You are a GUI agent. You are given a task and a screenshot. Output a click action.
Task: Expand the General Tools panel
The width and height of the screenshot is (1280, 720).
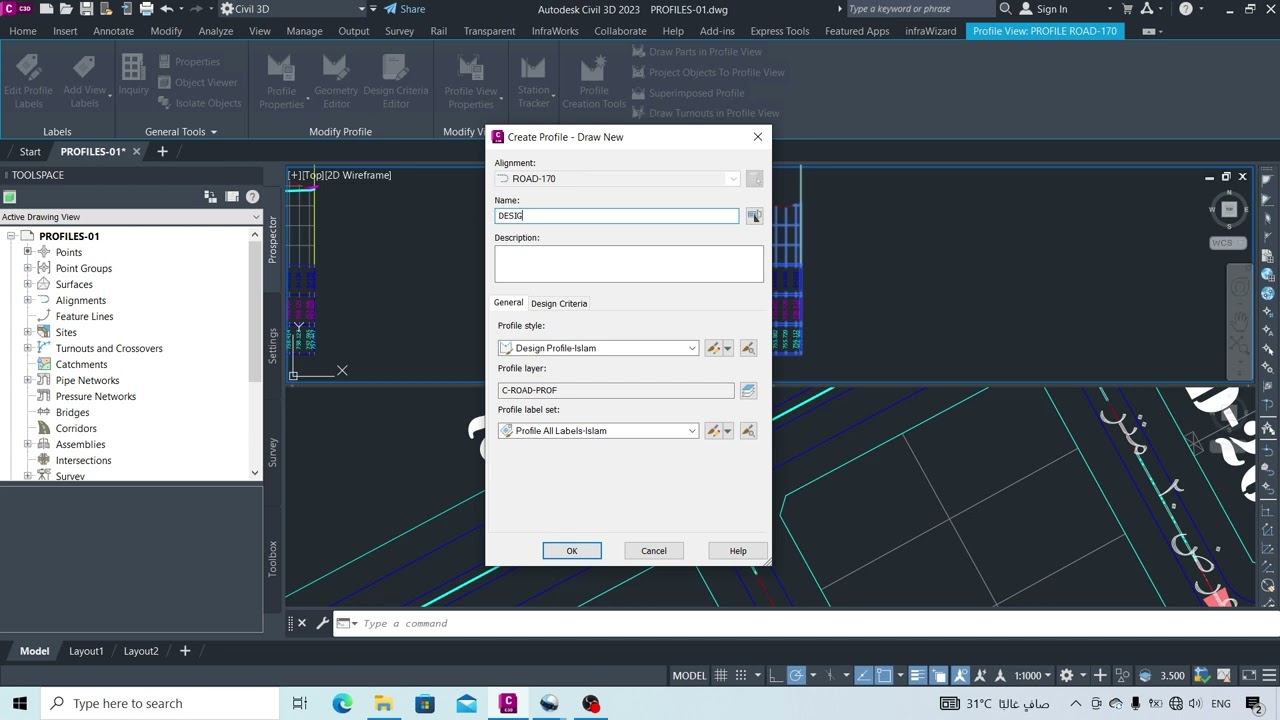181,132
